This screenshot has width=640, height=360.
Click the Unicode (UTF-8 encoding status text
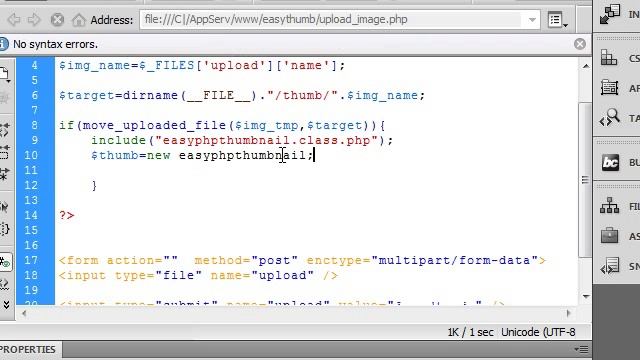(x=538, y=332)
